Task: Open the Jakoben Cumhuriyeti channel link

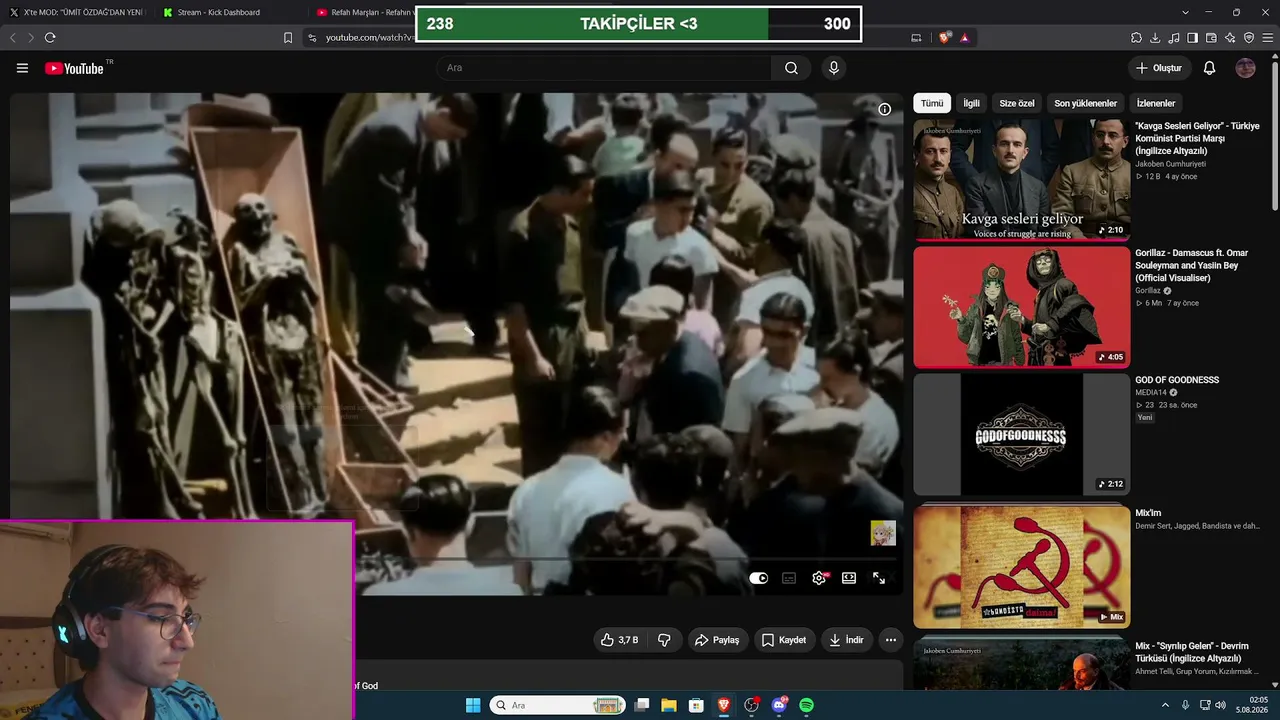Action: [x=1170, y=164]
